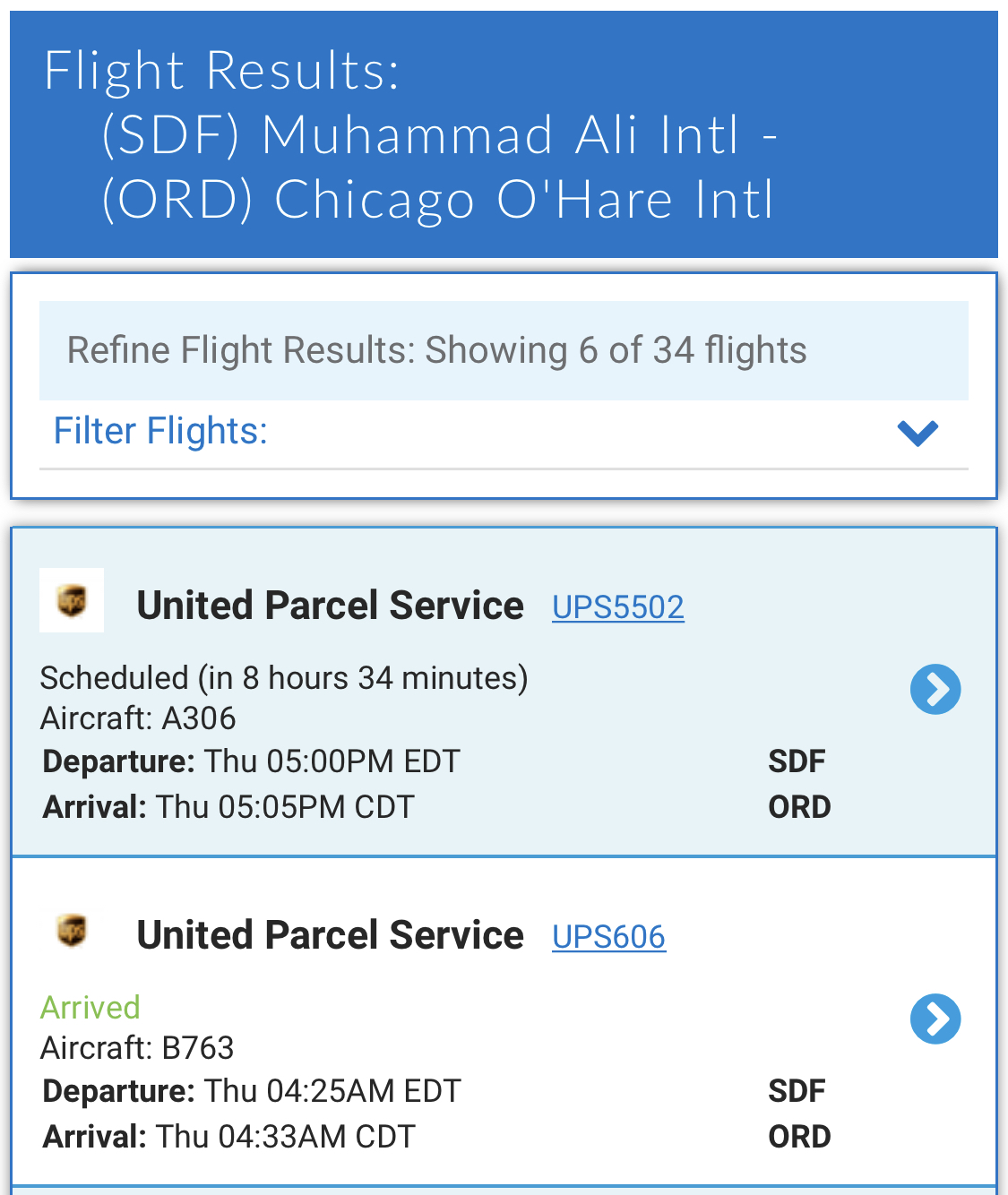Click Refine Flight Results summary bar
This screenshot has height=1195, width=1008.
[x=504, y=350]
